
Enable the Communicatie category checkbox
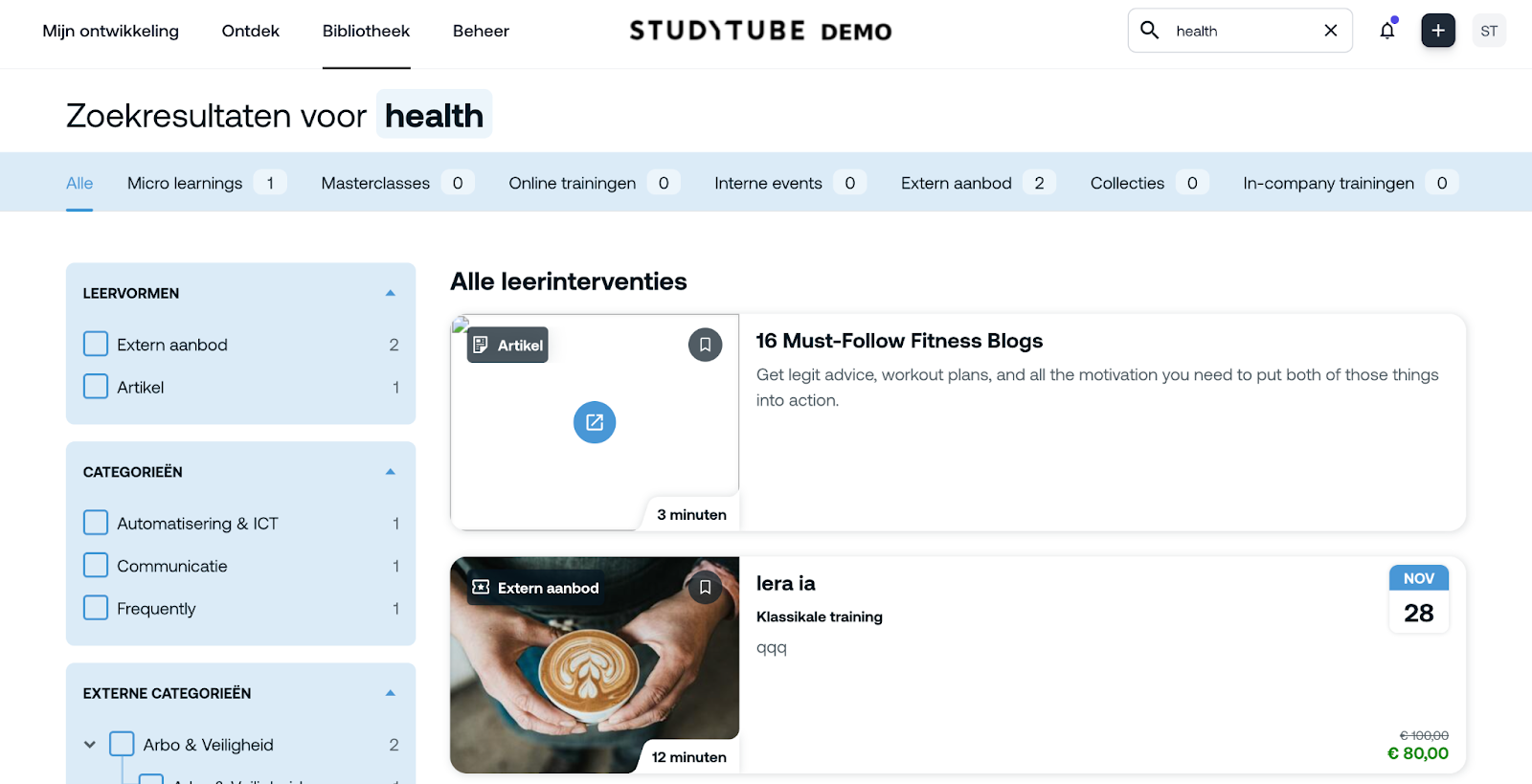point(96,566)
